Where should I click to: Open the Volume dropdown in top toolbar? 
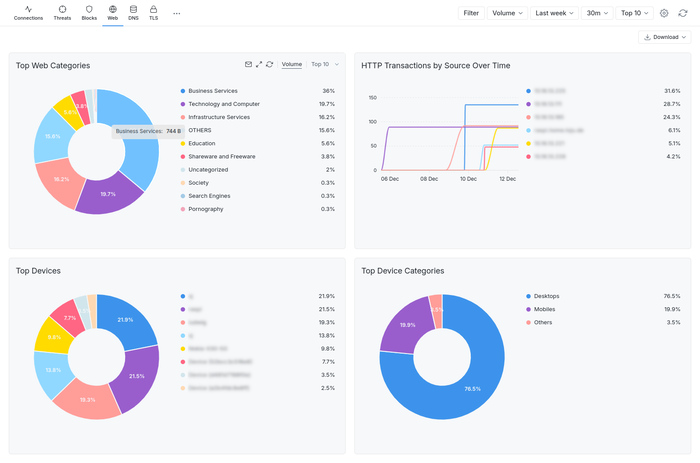coord(507,13)
